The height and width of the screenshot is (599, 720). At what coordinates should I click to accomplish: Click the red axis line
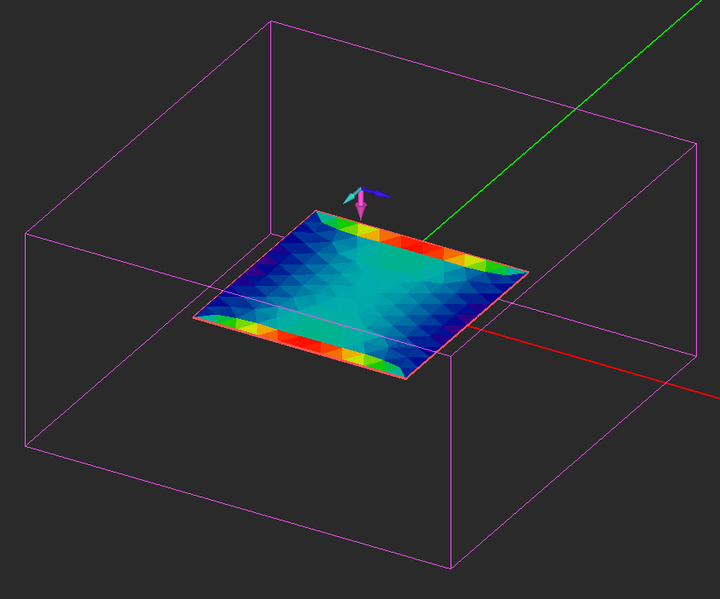click(x=592, y=362)
